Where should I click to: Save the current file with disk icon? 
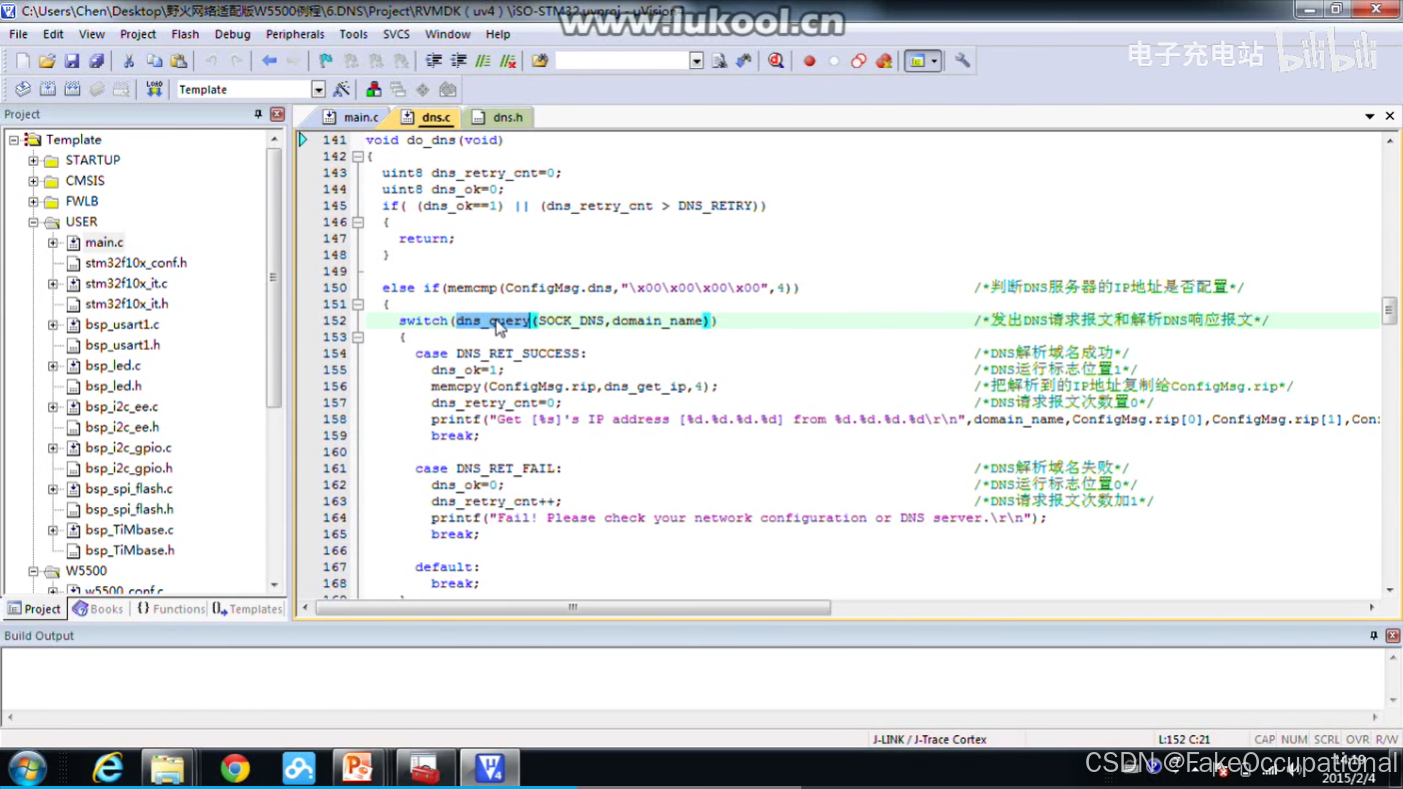coord(72,61)
